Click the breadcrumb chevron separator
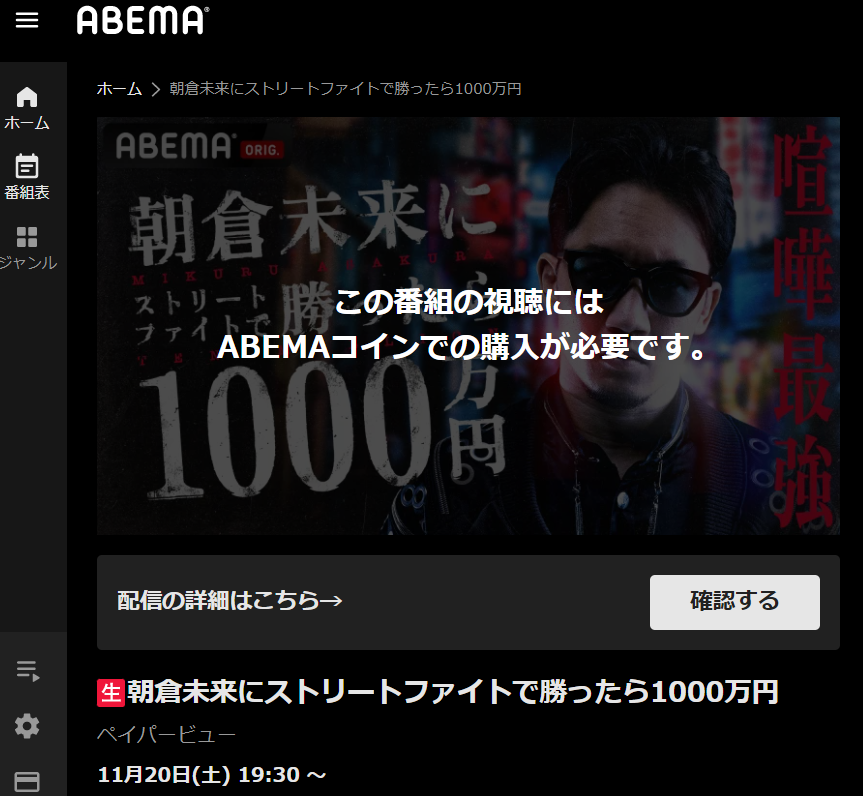Viewport: 863px width, 796px height. coord(156,89)
